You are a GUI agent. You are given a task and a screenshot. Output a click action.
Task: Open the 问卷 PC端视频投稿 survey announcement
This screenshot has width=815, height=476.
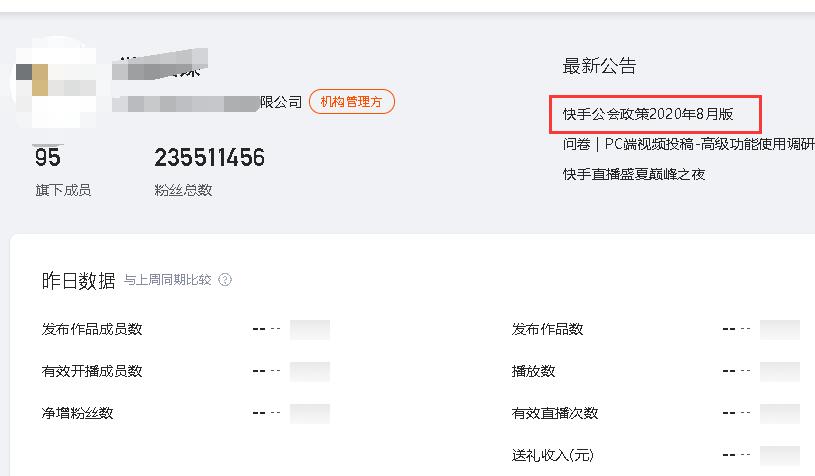pos(688,144)
